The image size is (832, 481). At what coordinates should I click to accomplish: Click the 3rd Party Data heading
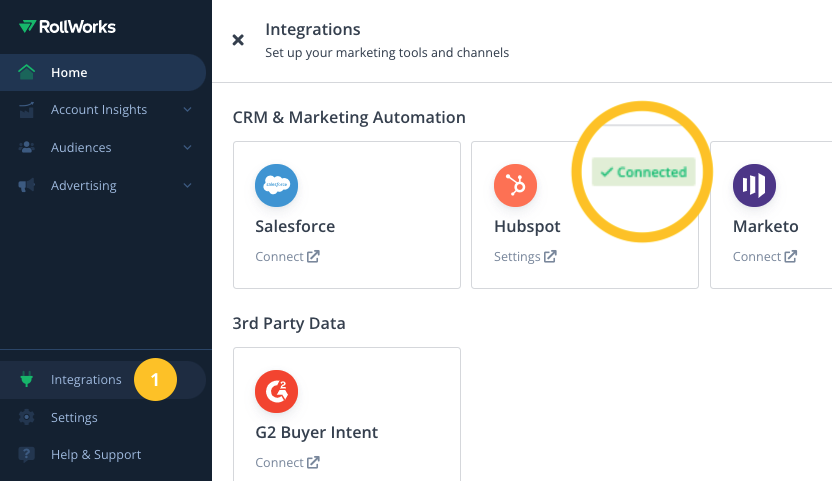[289, 323]
